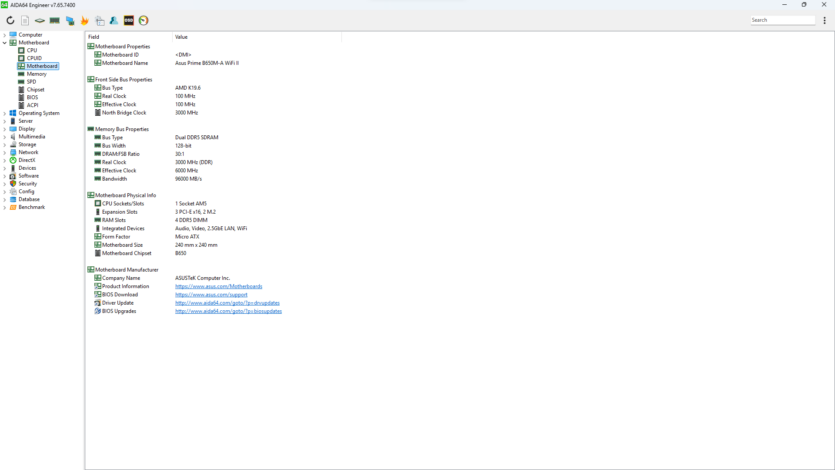Image resolution: width=835 pixels, height=470 pixels.
Task: Open the Chipset page in tree
Action: (35, 90)
